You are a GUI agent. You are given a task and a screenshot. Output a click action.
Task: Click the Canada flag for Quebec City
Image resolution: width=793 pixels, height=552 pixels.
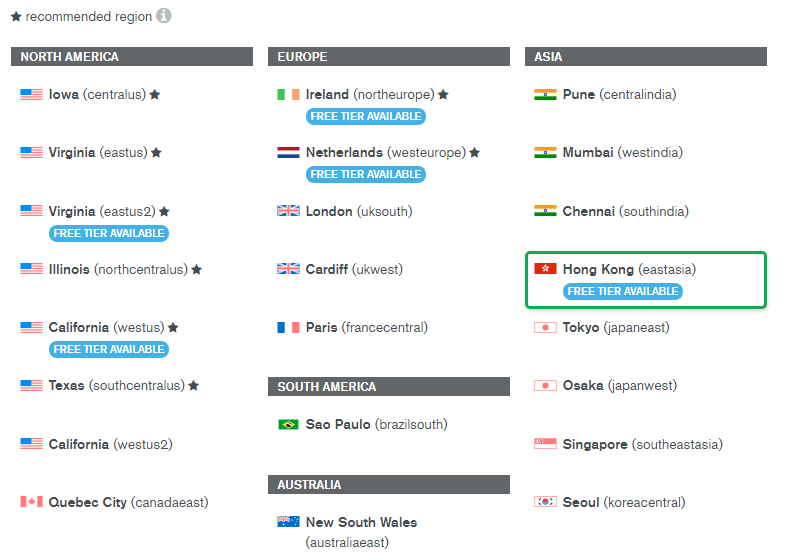[31, 502]
